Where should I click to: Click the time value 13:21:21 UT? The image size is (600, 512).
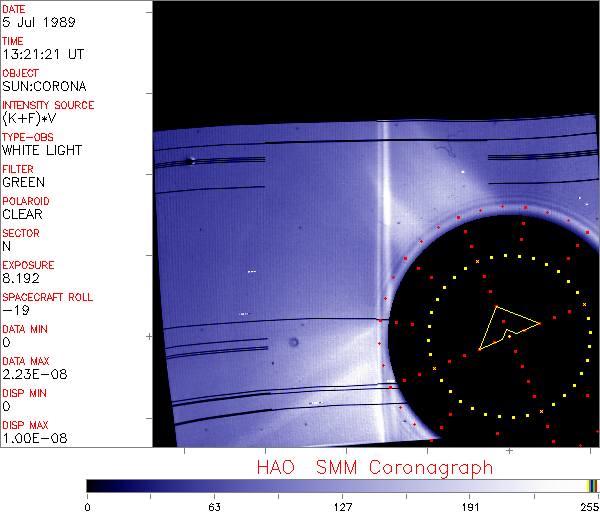coord(42,54)
